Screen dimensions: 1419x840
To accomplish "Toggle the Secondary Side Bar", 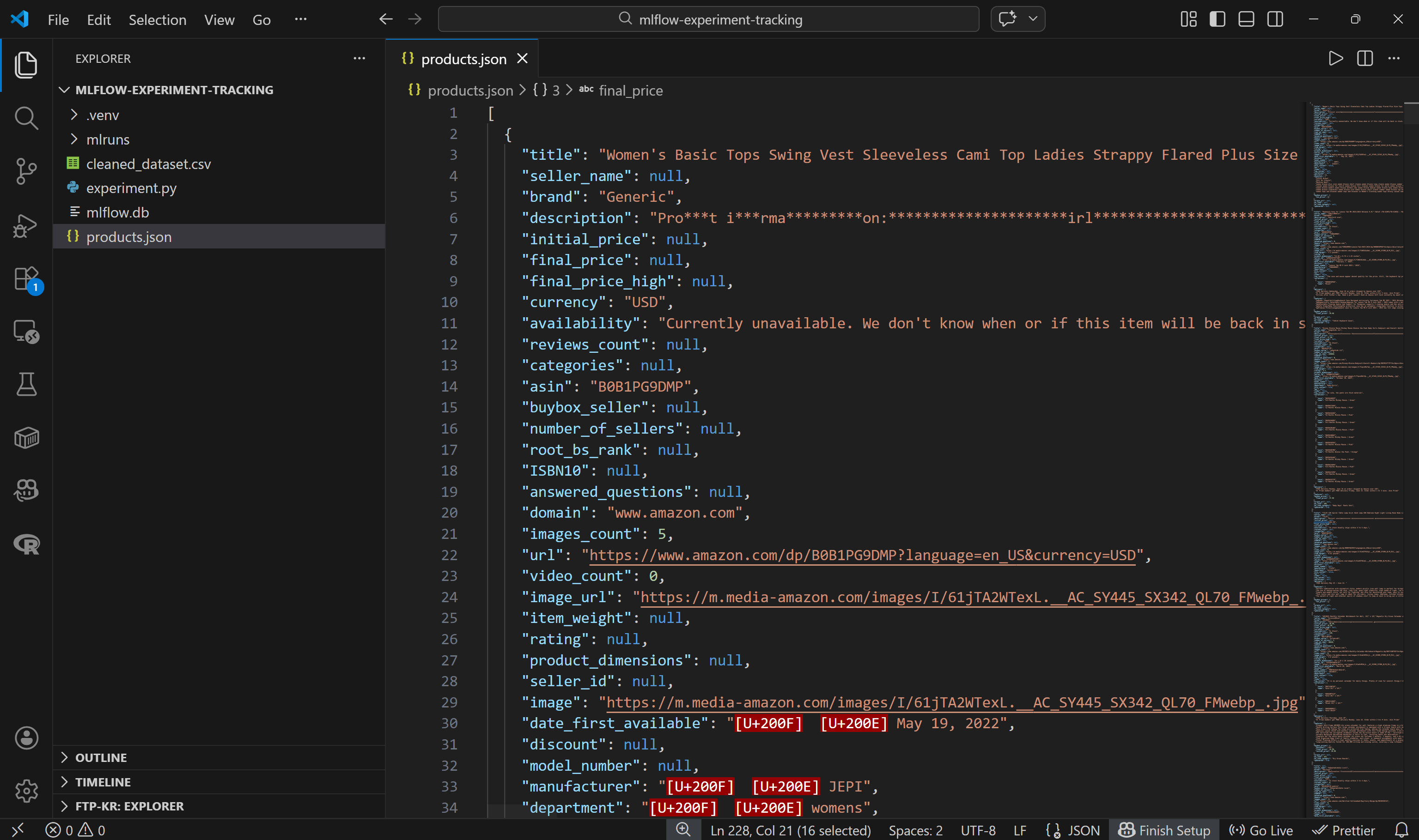I will 1275,18.
